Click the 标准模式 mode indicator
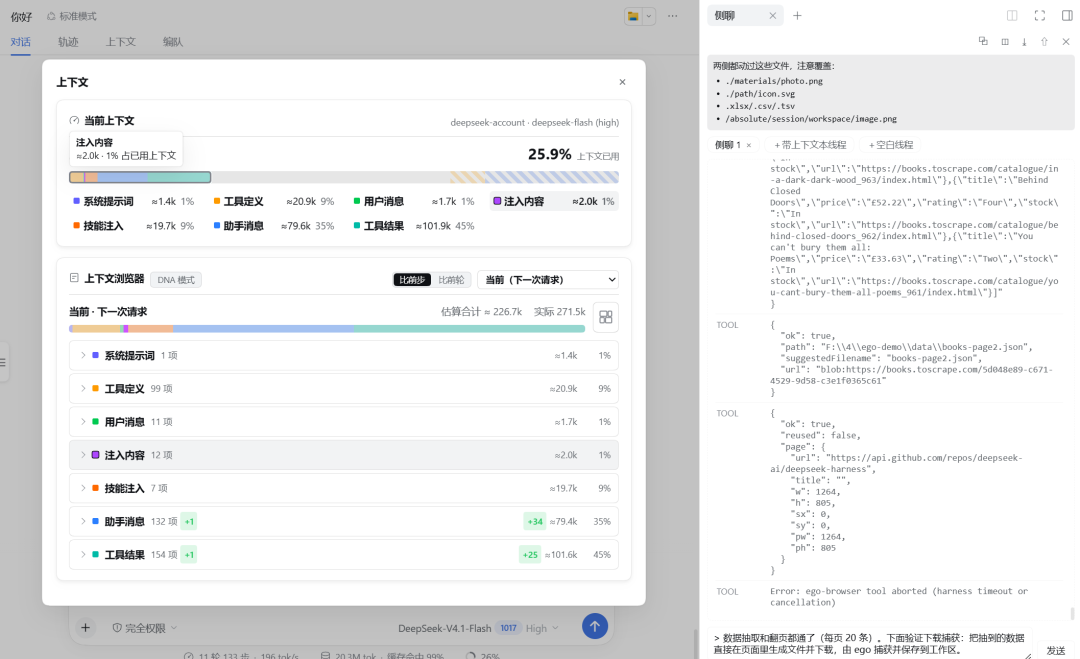This screenshot has width=1080, height=659. pyautogui.click(x=72, y=16)
